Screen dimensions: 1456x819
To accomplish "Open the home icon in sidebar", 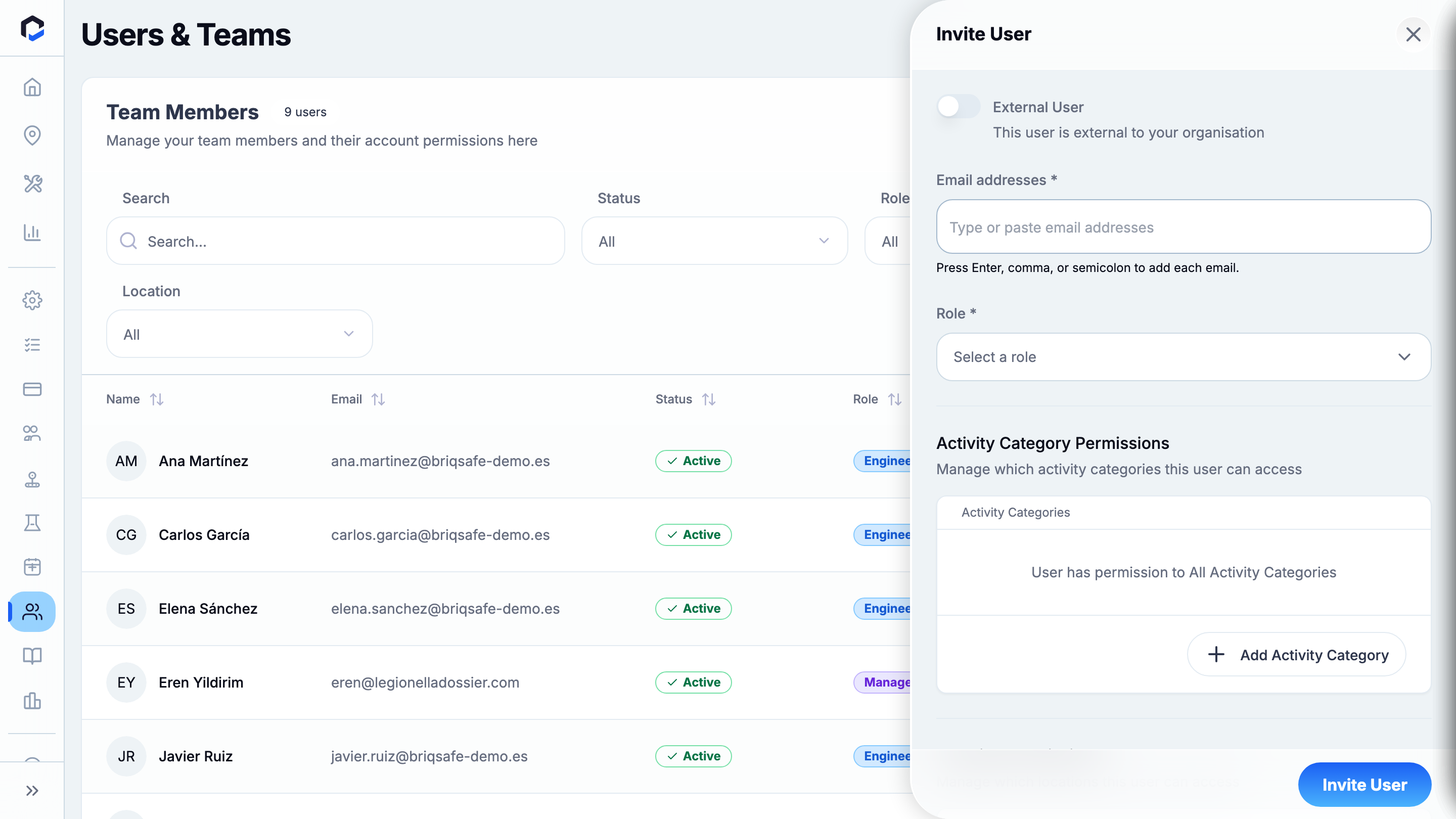I will 32,87.
